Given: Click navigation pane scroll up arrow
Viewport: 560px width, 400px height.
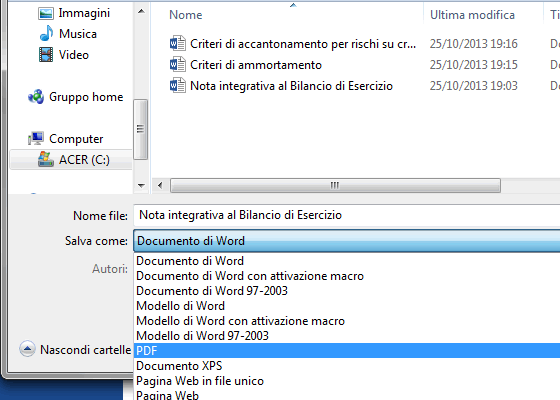Looking at the screenshot, I should (x=141, y=11).
